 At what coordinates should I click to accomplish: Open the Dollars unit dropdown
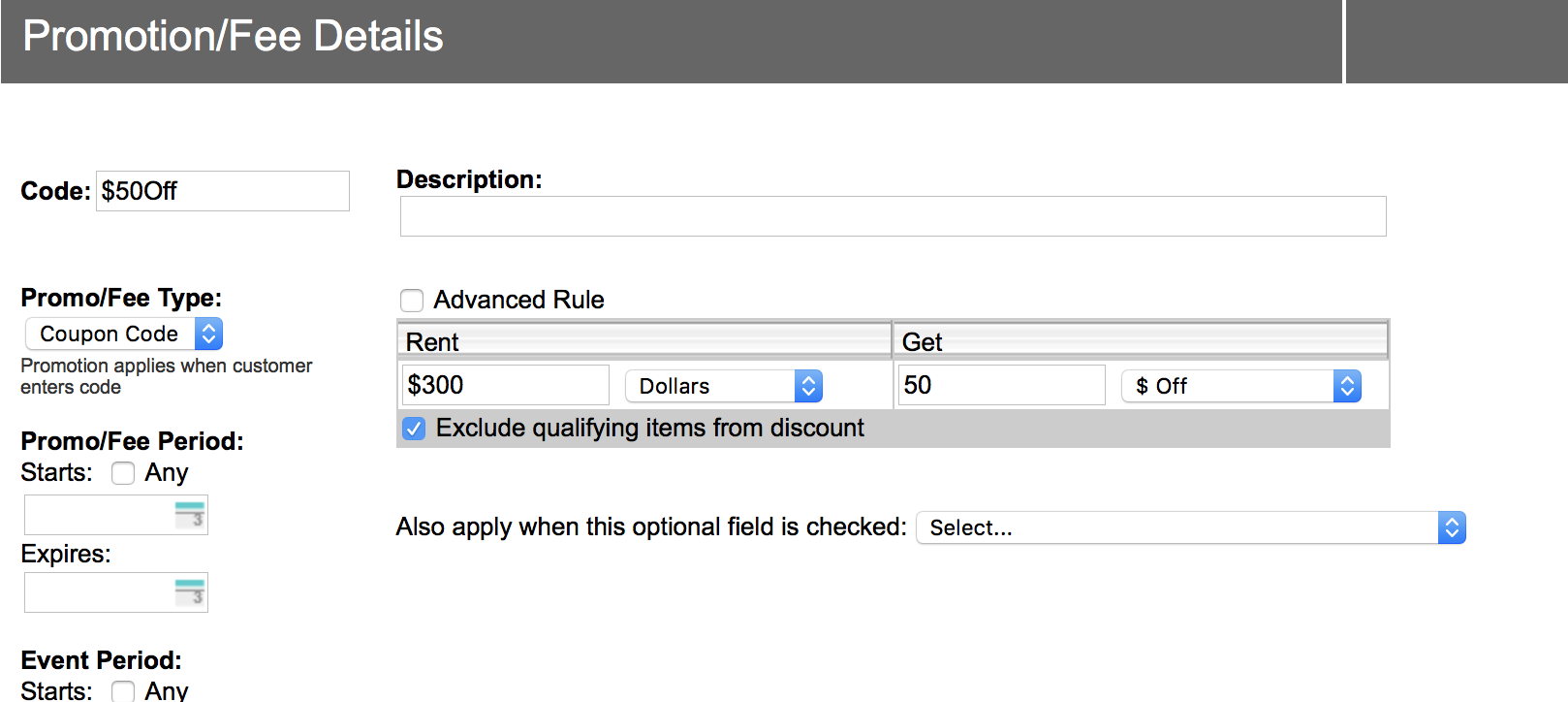click(724, 386)
